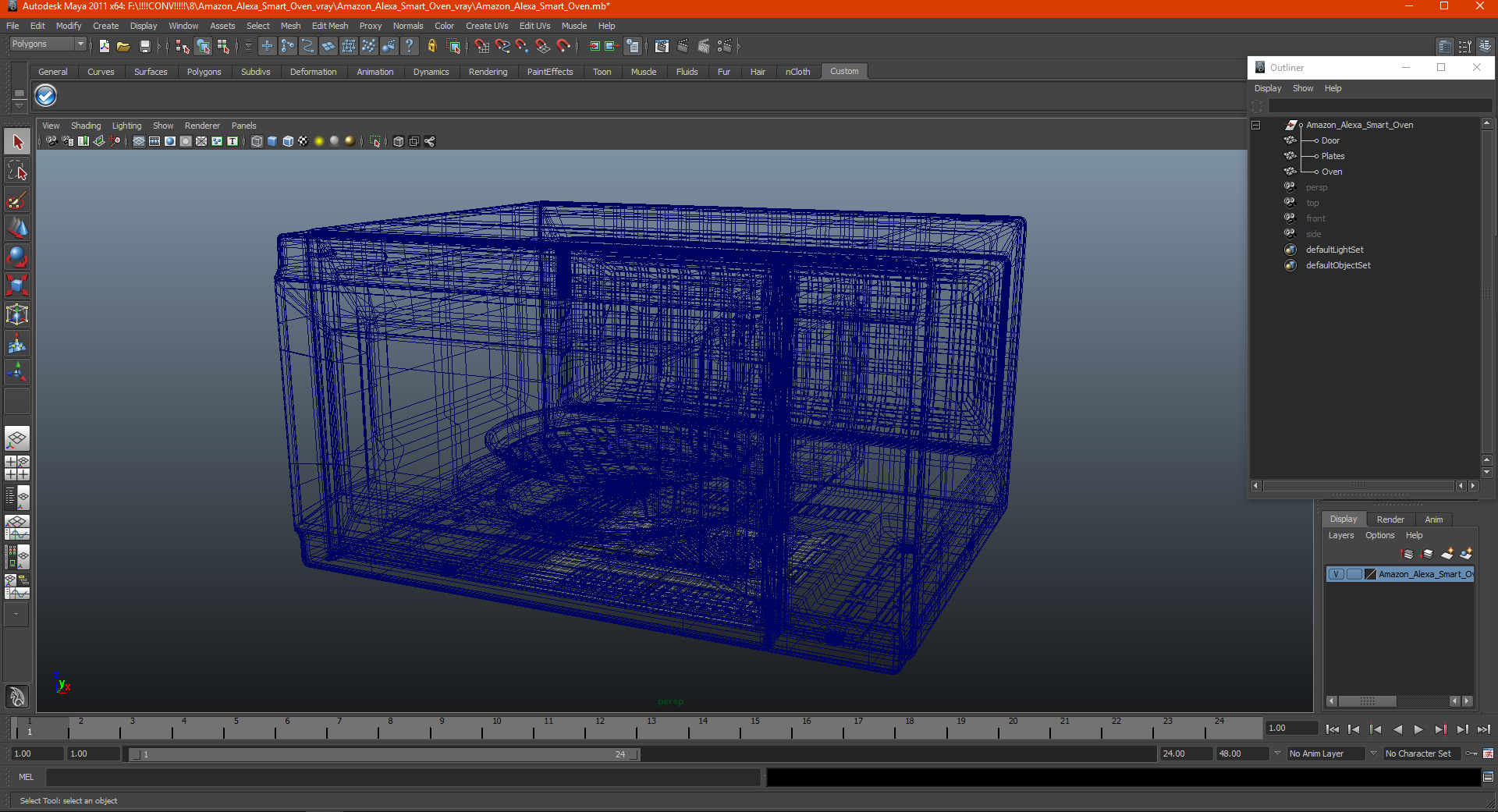
Task: Create layer from selected objects
Action: coord(1466,554)
